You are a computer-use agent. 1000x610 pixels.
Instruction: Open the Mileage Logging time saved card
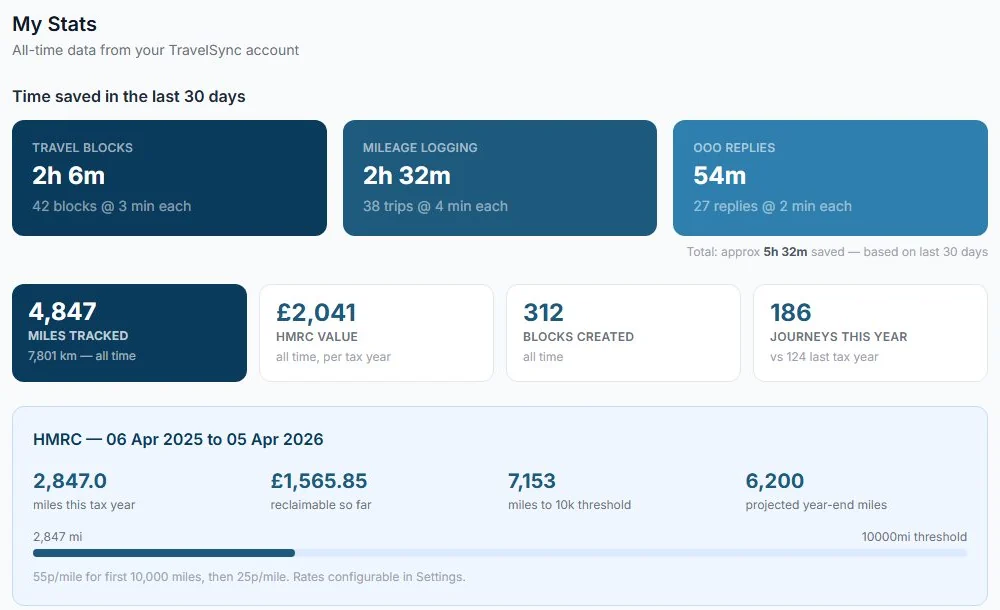[x=500, y=178]
